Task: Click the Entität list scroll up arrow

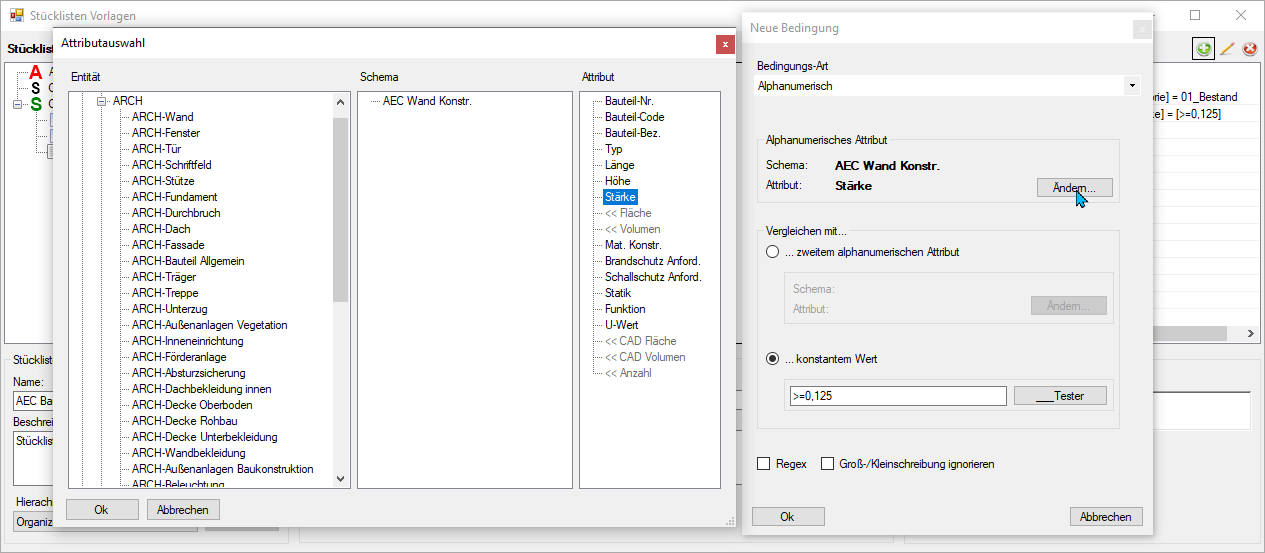Action: (x=340, y=101)
